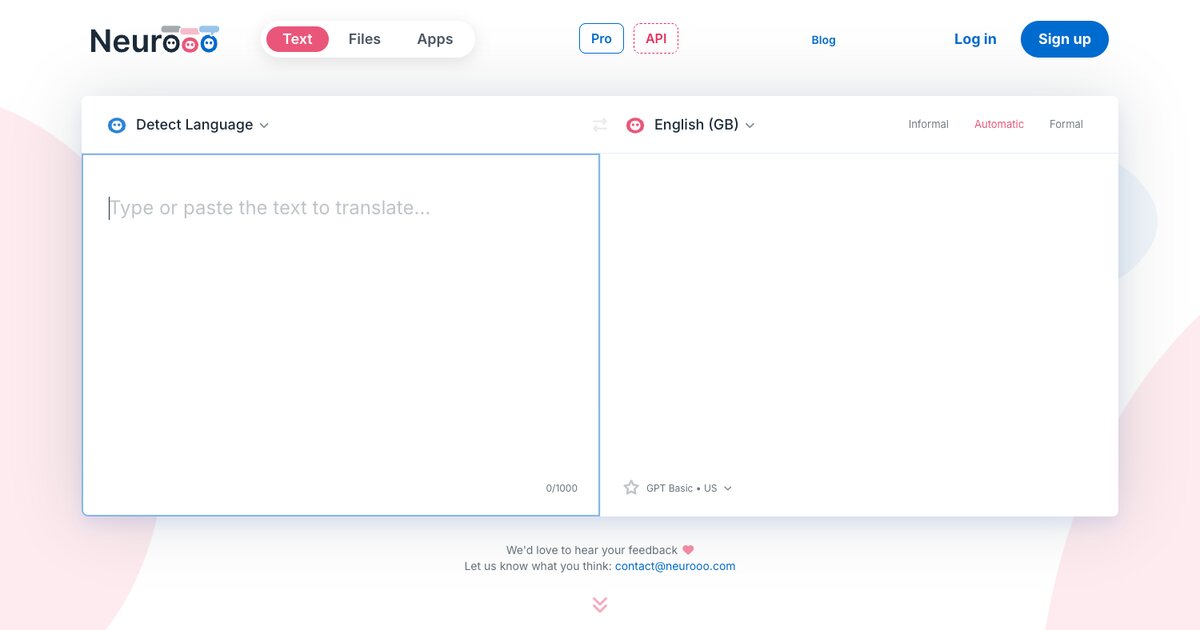Click the swap languages arrows icon
Image resolution: width=1200 pixels, height=630 pixels.
coord(600,125)
